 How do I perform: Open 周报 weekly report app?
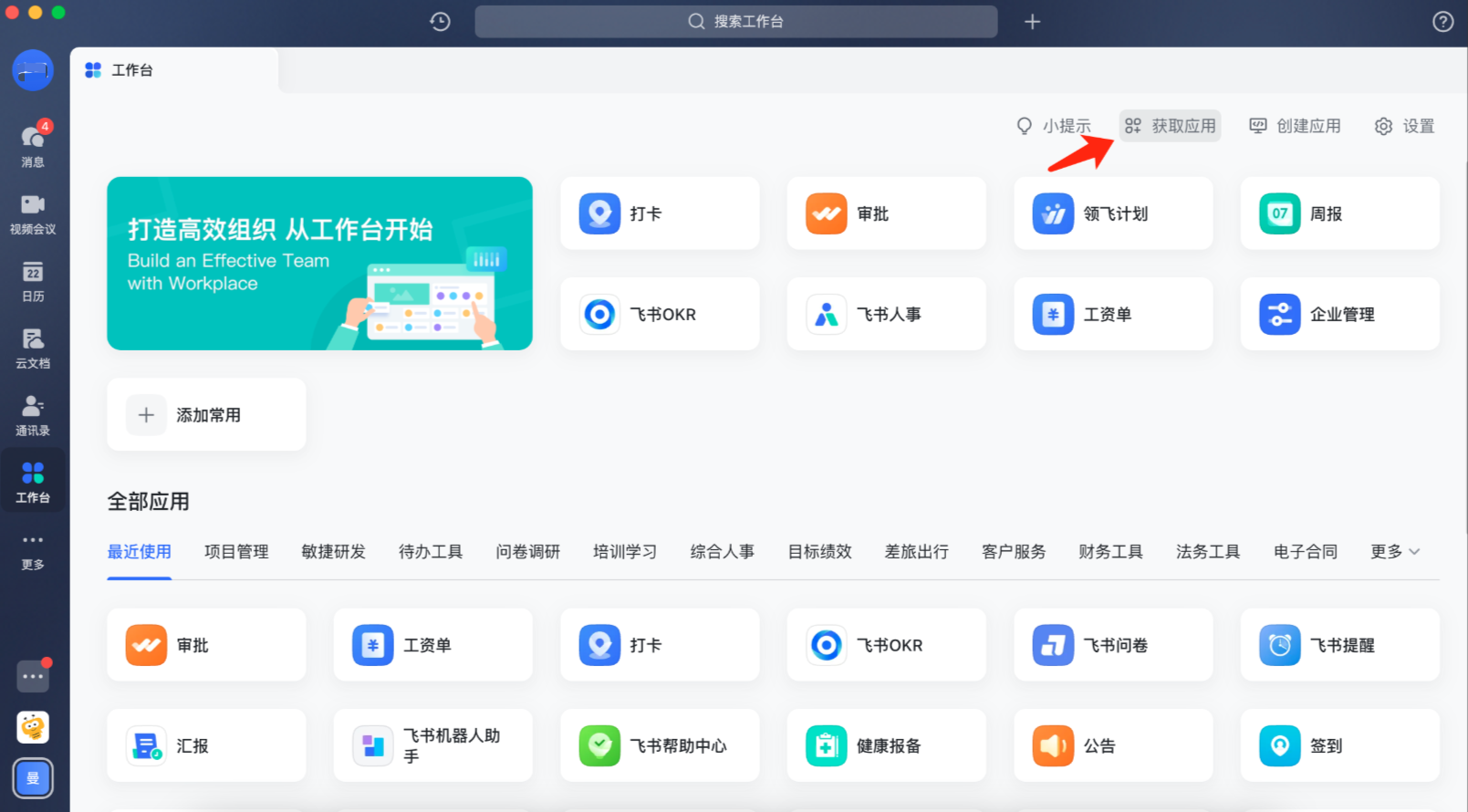1339,213
